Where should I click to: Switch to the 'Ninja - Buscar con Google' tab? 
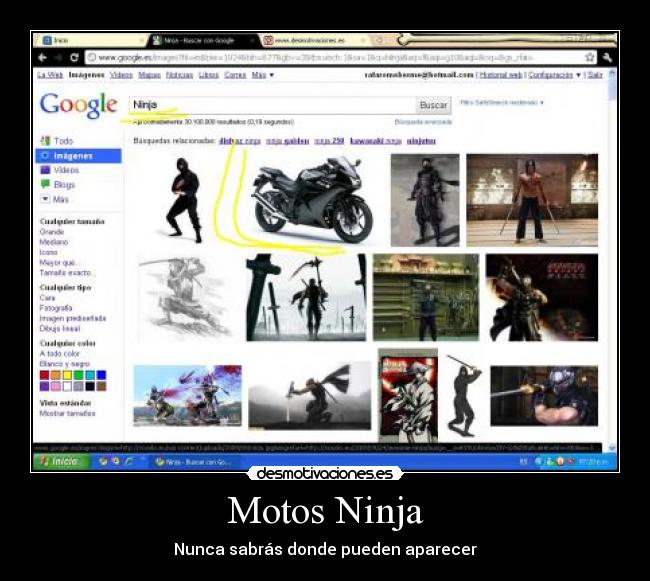point(203,40)
